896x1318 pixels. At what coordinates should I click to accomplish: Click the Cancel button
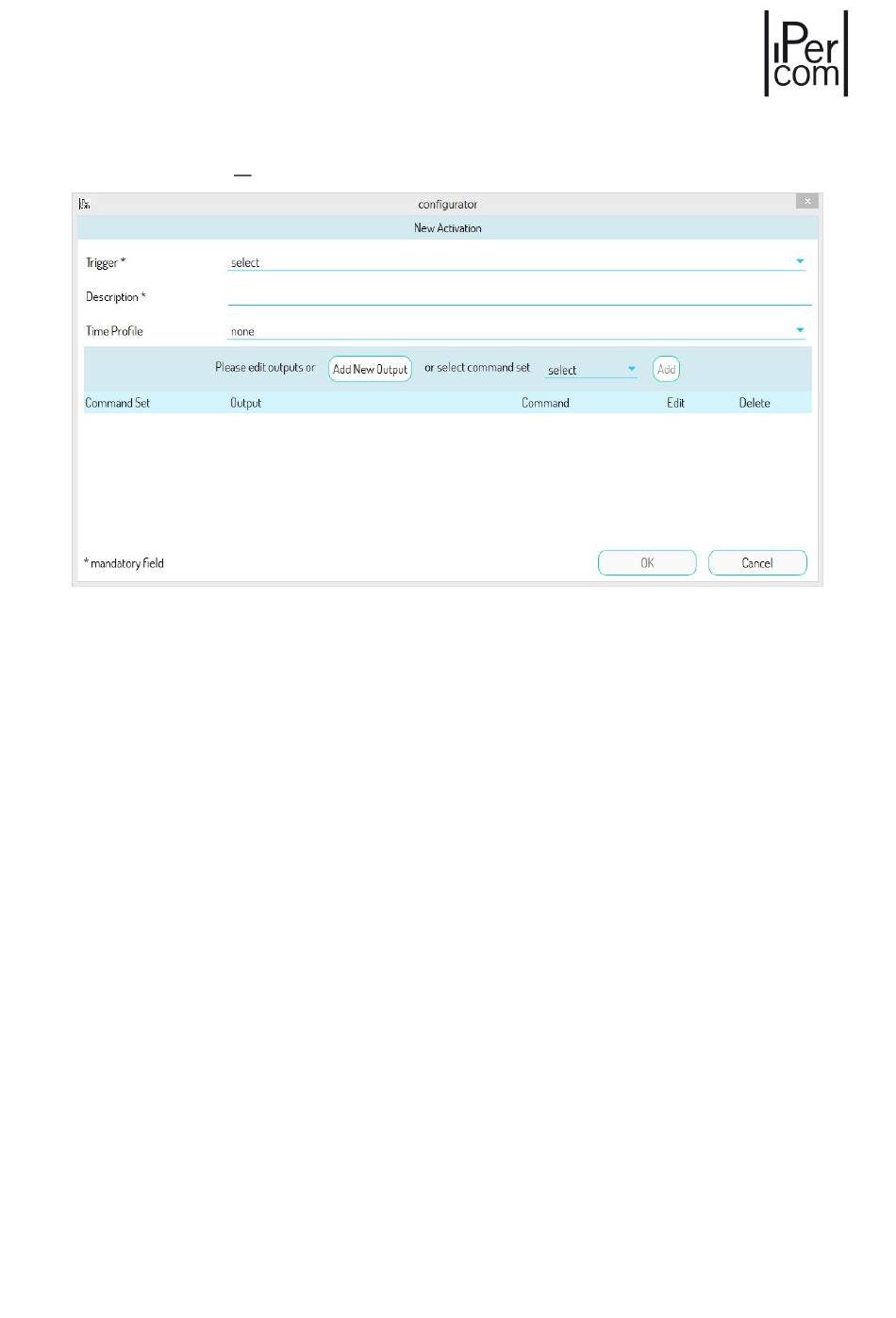(x=757, y=562)
